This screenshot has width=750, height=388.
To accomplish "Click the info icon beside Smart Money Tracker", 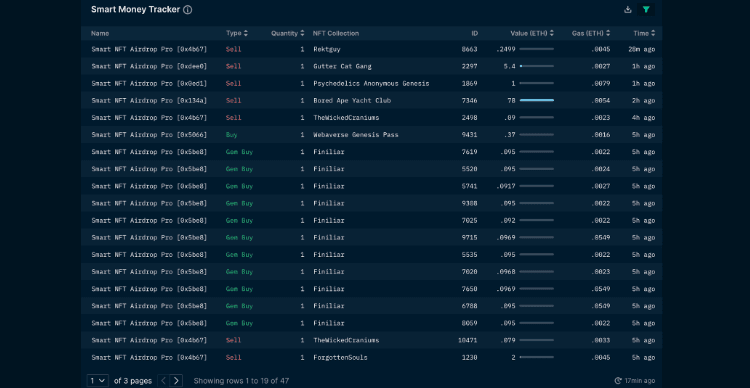I will (x=188, y=10).
